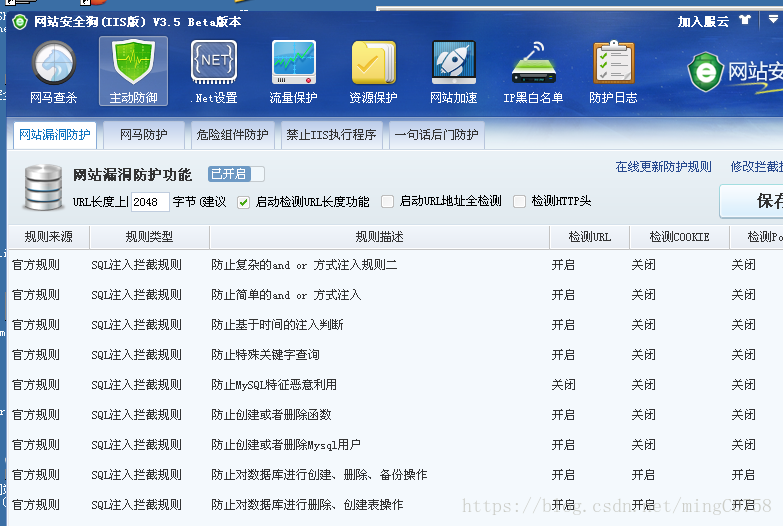Screen dimensions: 783x526
Task: Open 防护日志 clipboard icon
Action: pos(613,71)
